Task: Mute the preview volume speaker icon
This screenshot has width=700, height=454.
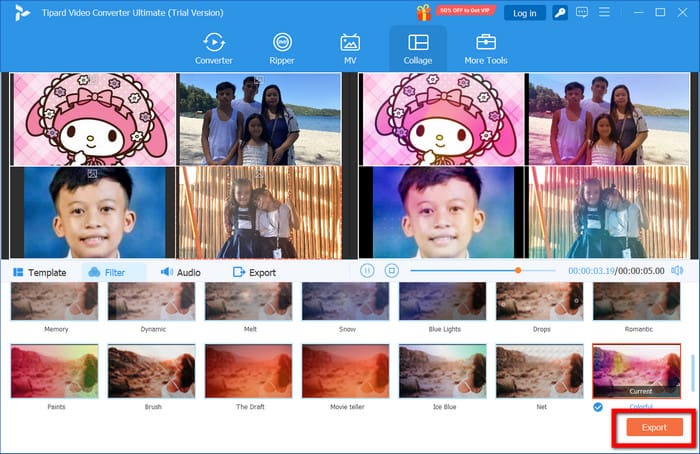Action: [677, 271]
